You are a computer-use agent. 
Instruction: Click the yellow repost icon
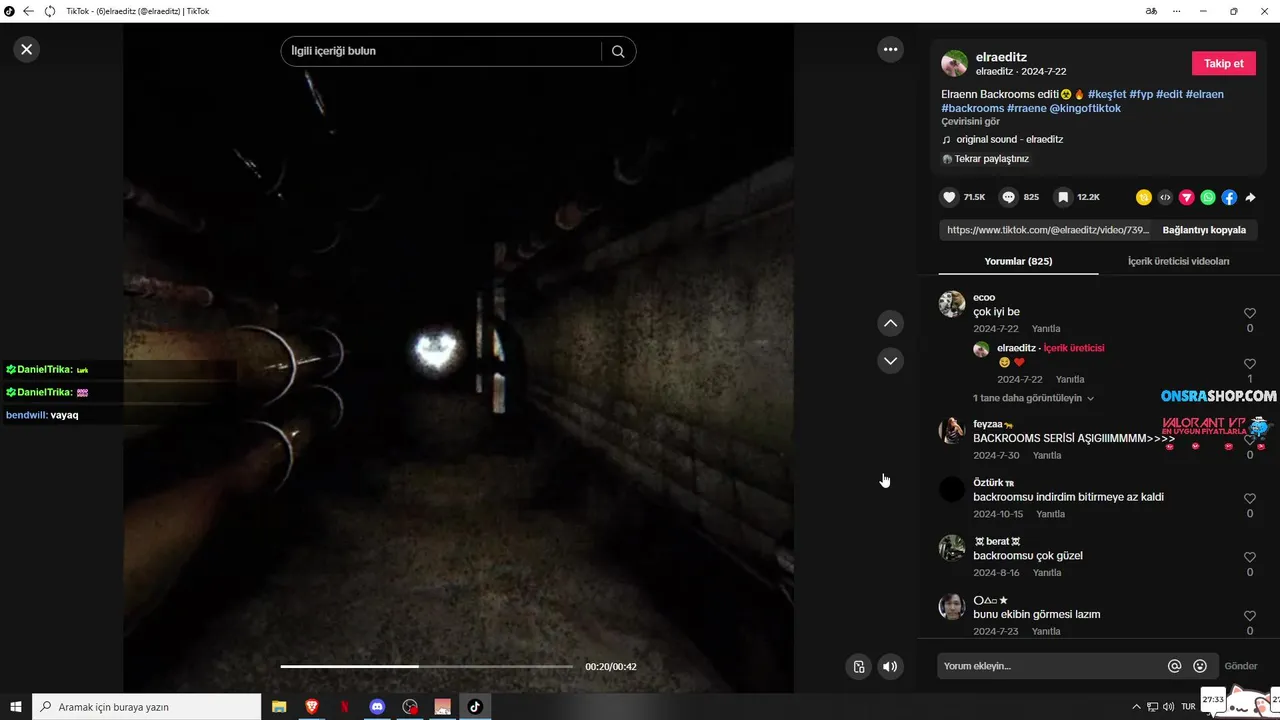coord(1144,197)
